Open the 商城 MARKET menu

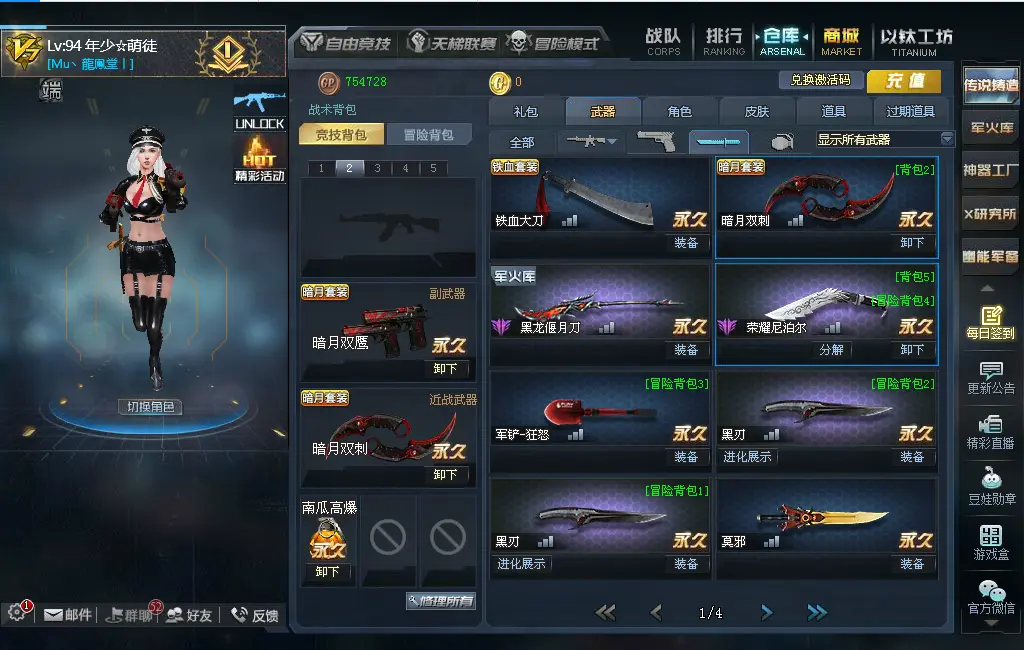click(841, 42)
